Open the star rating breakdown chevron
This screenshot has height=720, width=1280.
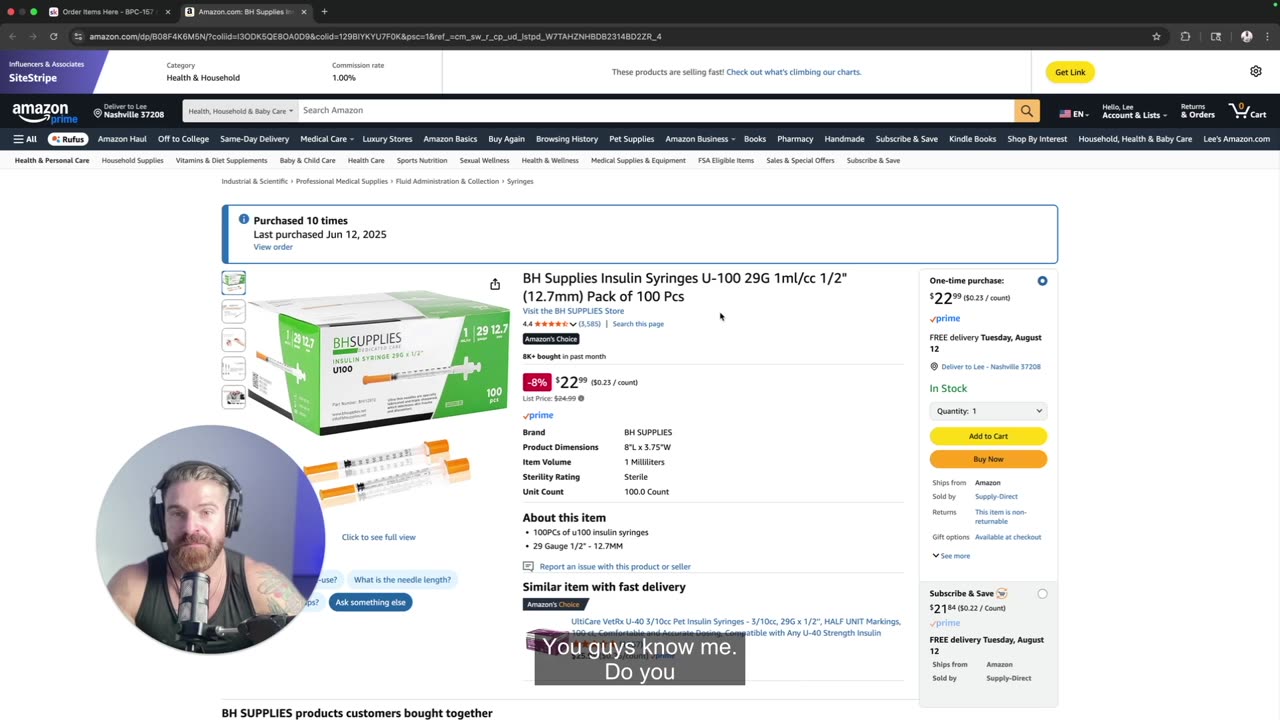pyautogui.click(x=573, y=324)
